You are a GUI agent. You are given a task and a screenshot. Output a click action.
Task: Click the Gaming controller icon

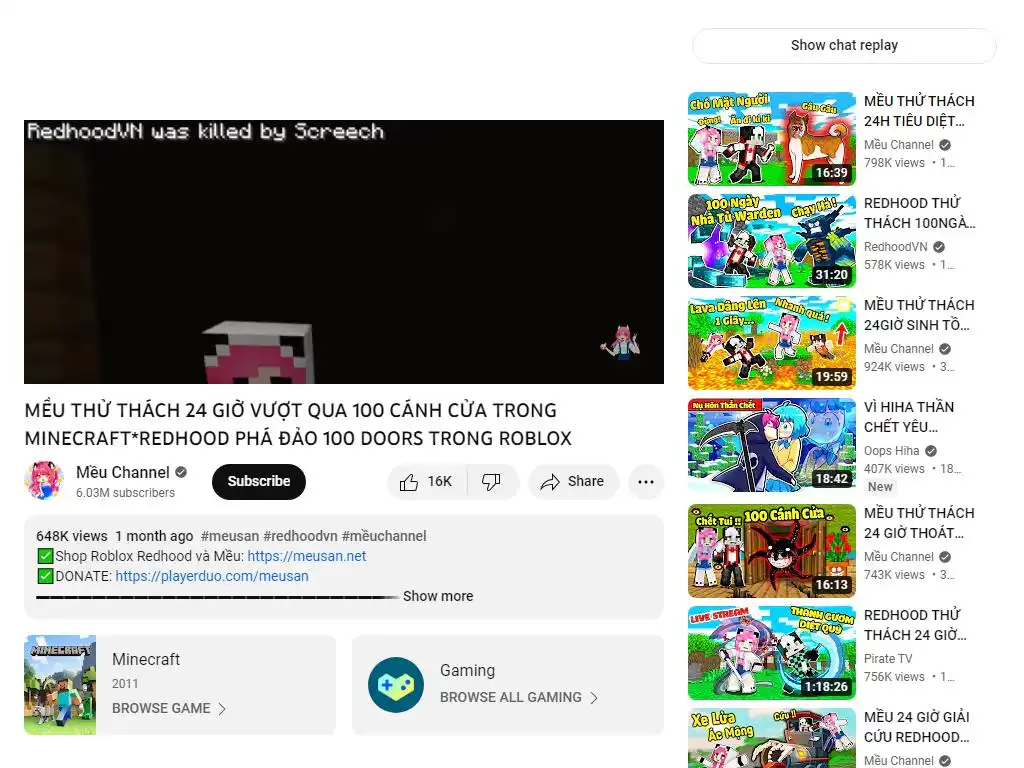pos(396,685)
